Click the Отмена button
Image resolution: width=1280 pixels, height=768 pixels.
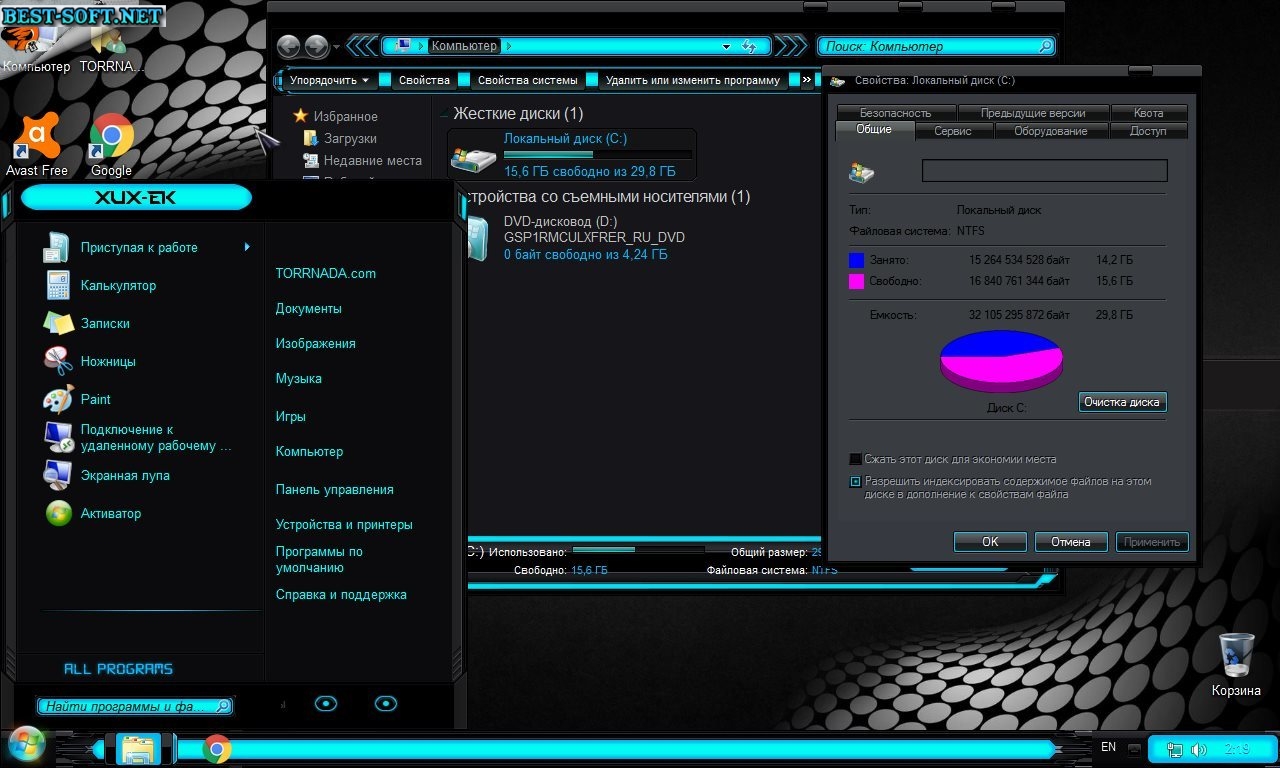pyautogui.click(x=1070, y=542)
